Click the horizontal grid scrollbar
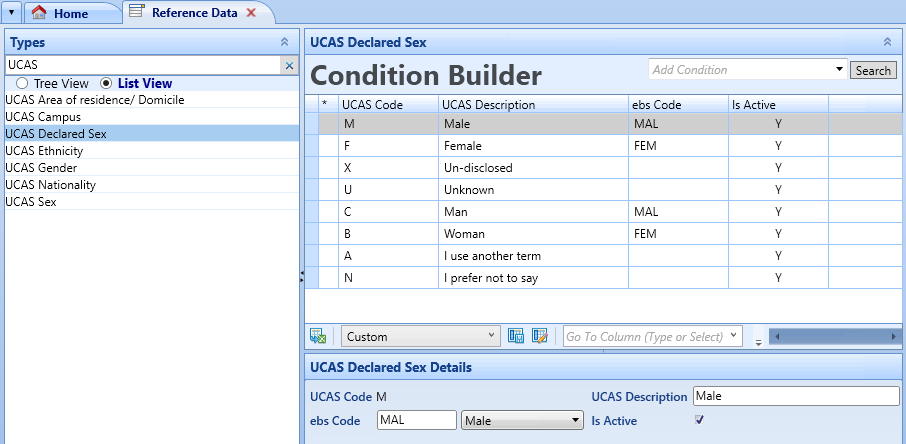The height and width of the screenshot is (444, 906). [x=835, y=336]
